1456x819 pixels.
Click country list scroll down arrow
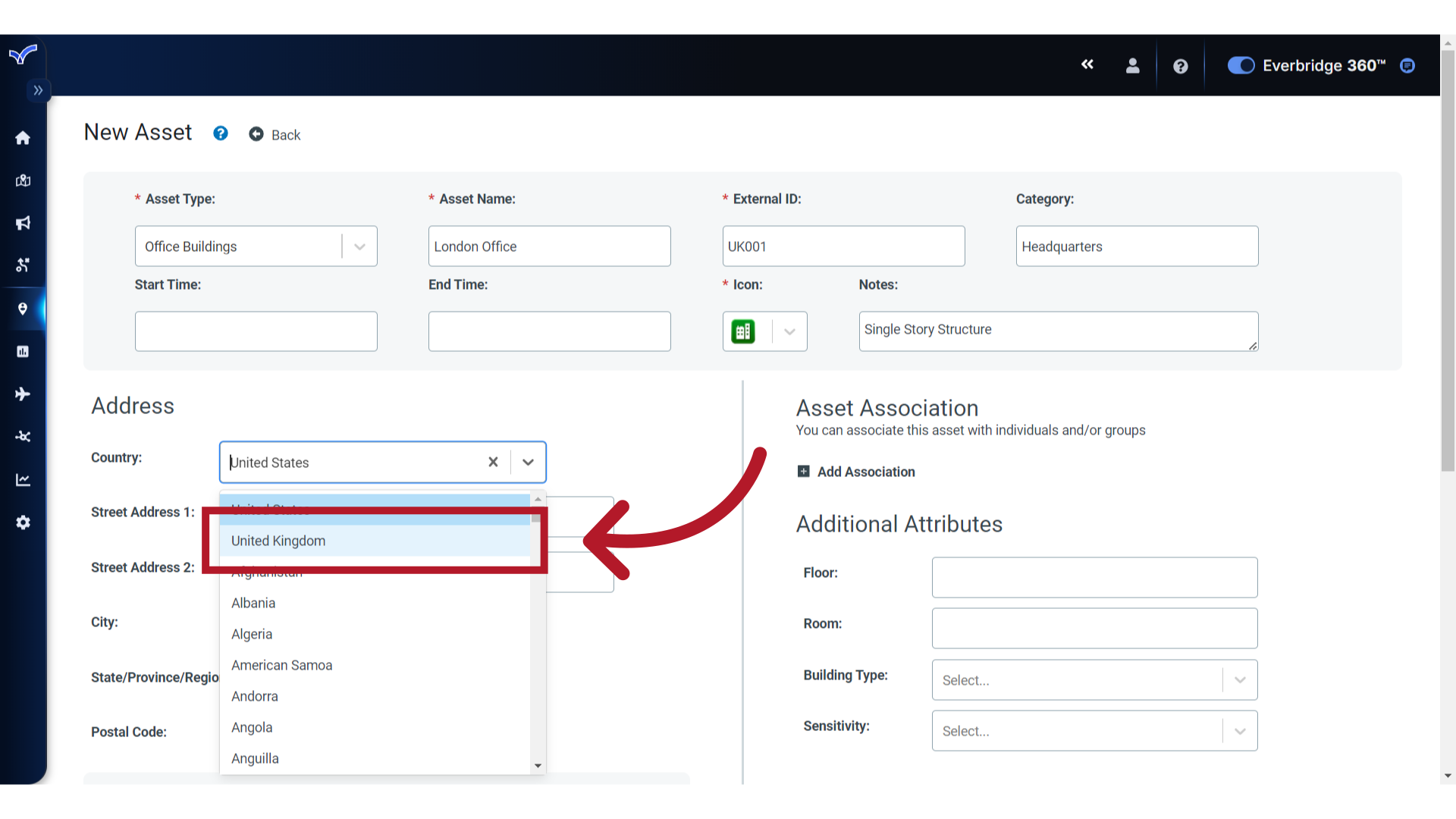tap(538, 766)
